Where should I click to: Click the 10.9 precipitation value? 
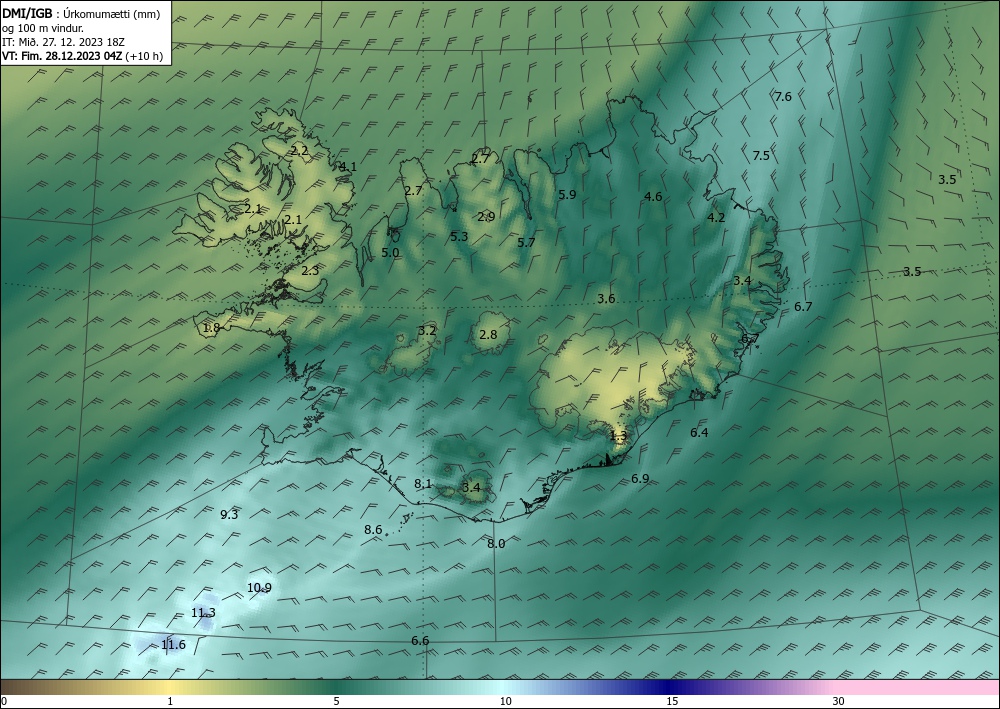(259, 587)
